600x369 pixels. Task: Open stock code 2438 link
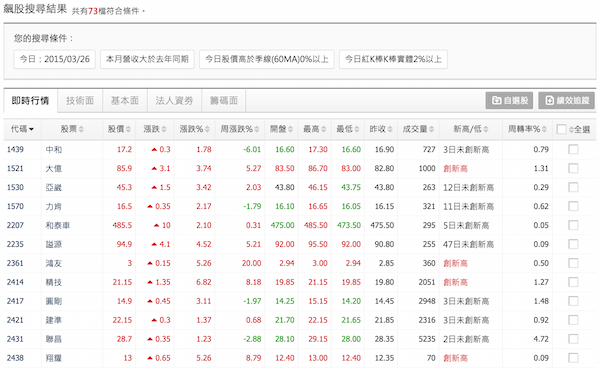[15, 358]
